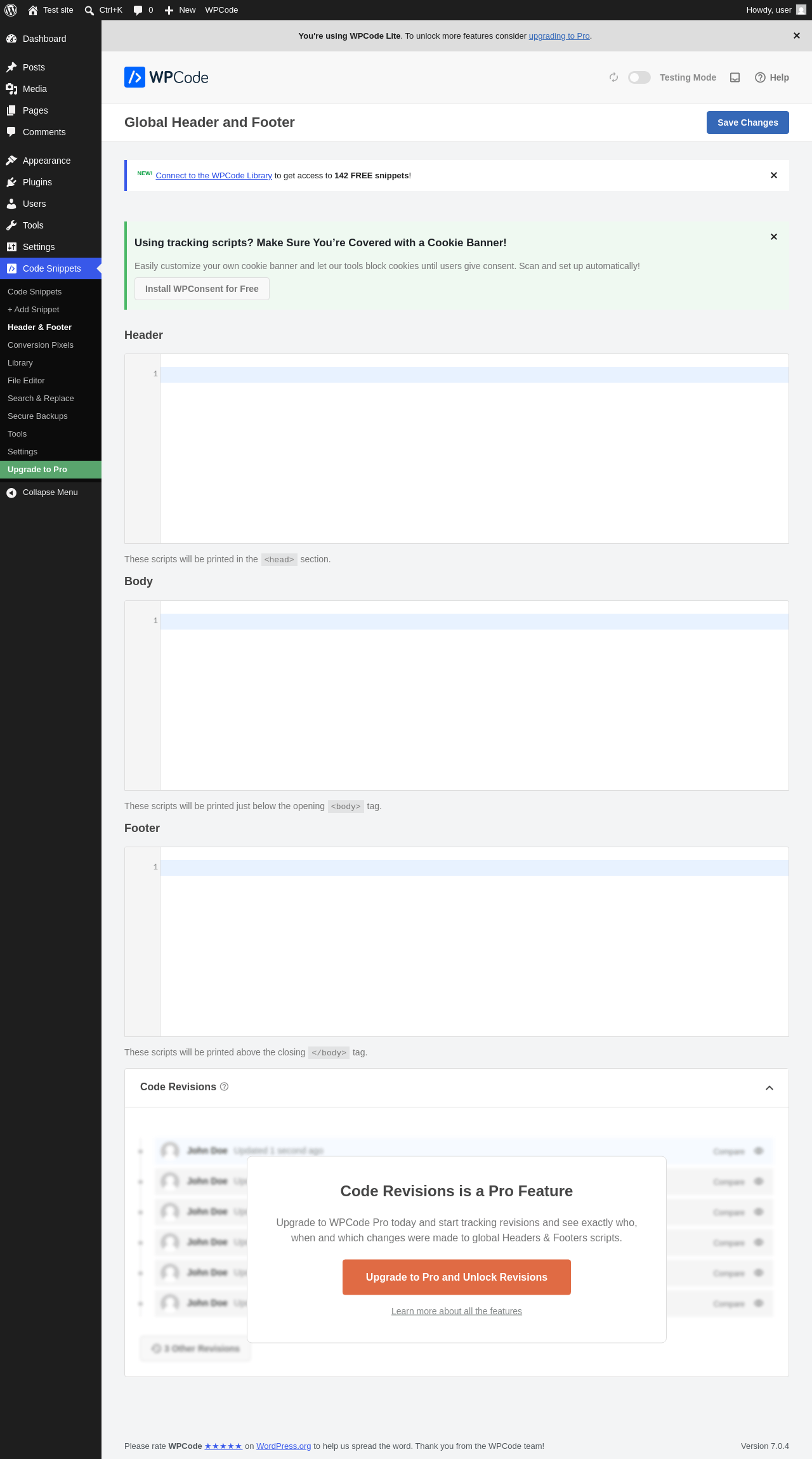The width and height of the screenshot is (812, 1459).
Task: Click the refresh icon beside Testing Mode
Action: (613, 77)
